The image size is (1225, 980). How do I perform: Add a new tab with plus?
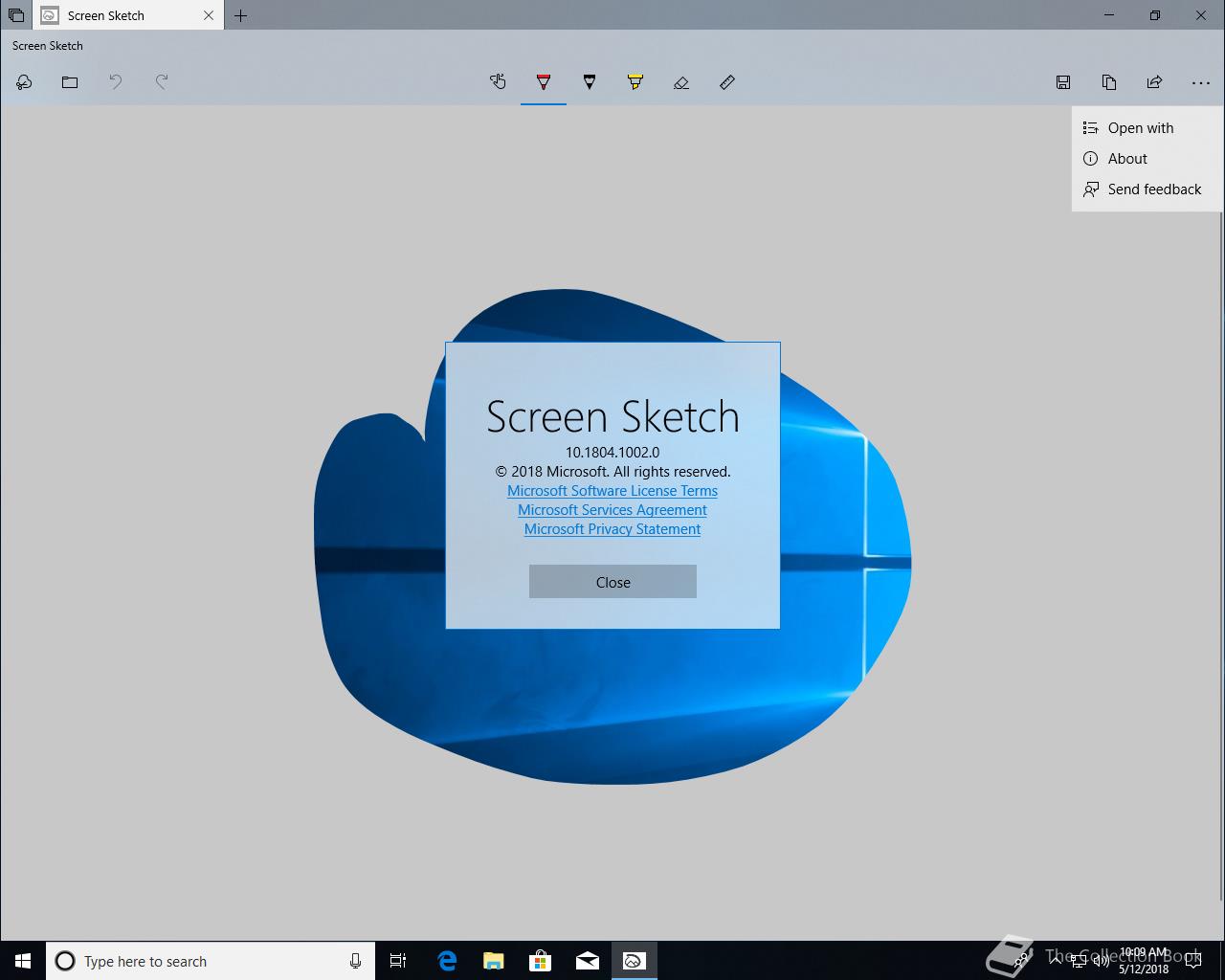pos(241,15)
